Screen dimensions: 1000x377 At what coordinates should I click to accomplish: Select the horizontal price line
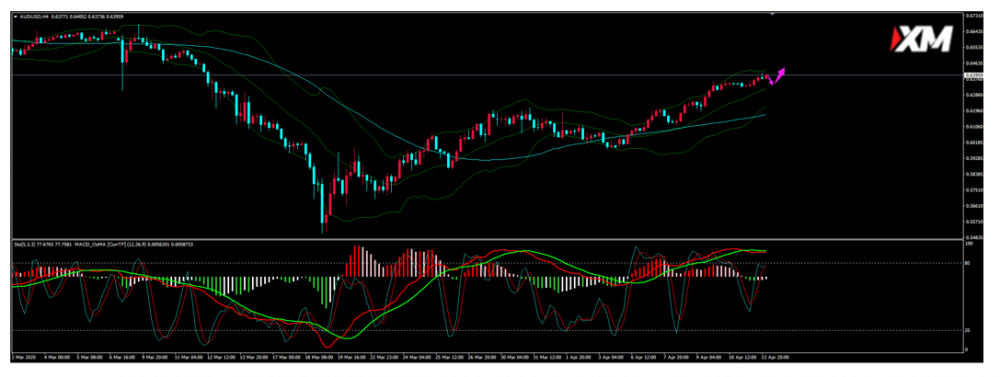tap(487, 75)
